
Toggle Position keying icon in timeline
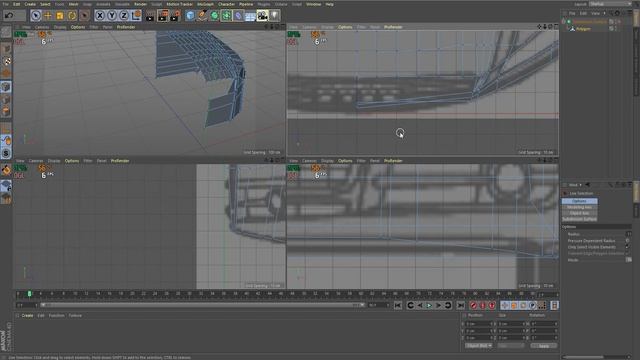505,305
